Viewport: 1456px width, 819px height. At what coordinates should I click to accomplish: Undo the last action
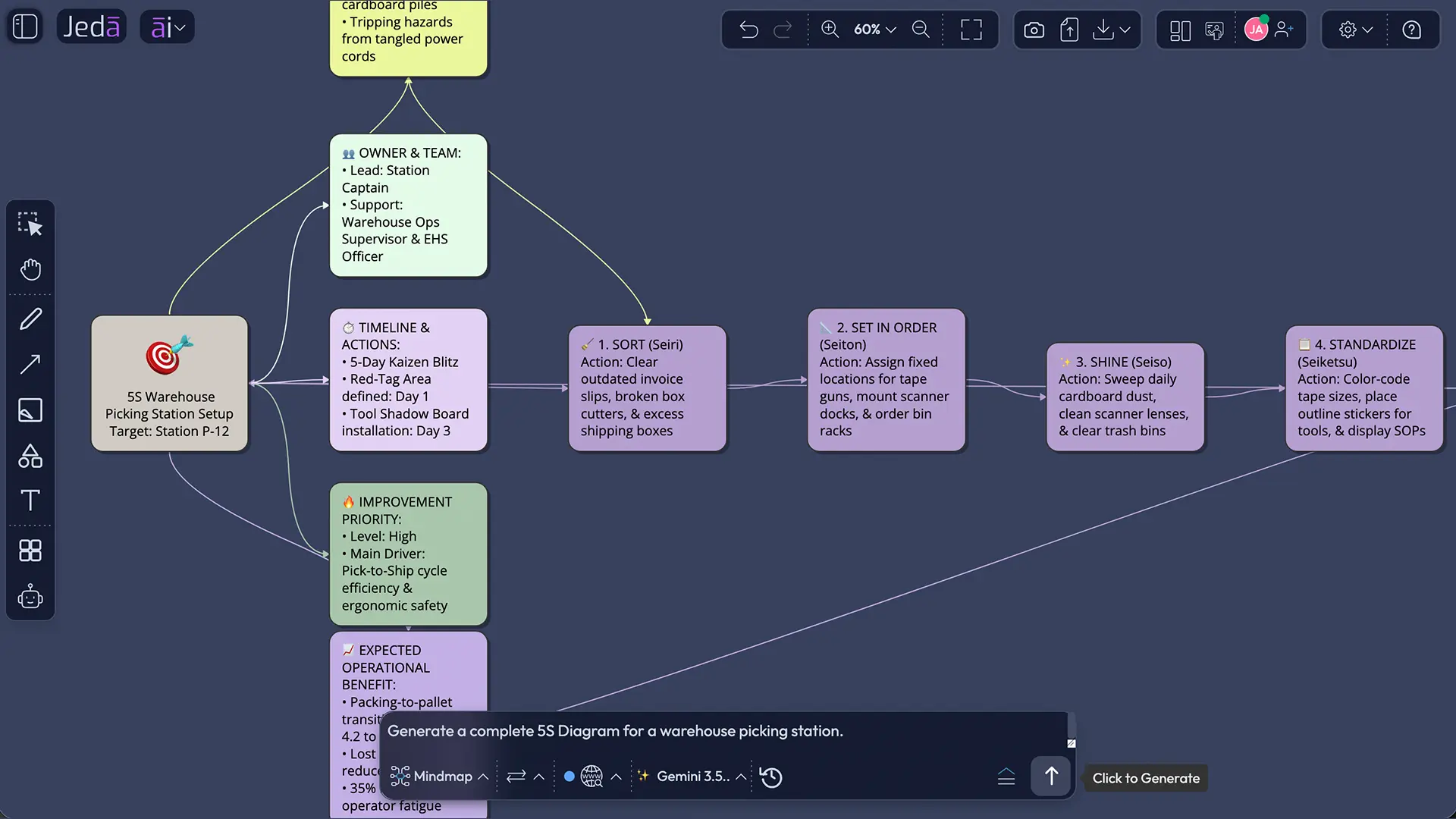tap(748, 30)
